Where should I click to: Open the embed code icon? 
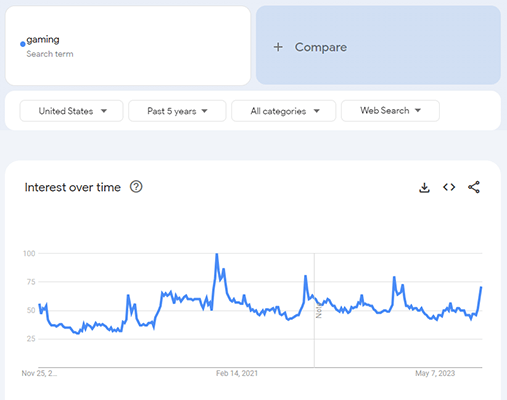point(449,187)
